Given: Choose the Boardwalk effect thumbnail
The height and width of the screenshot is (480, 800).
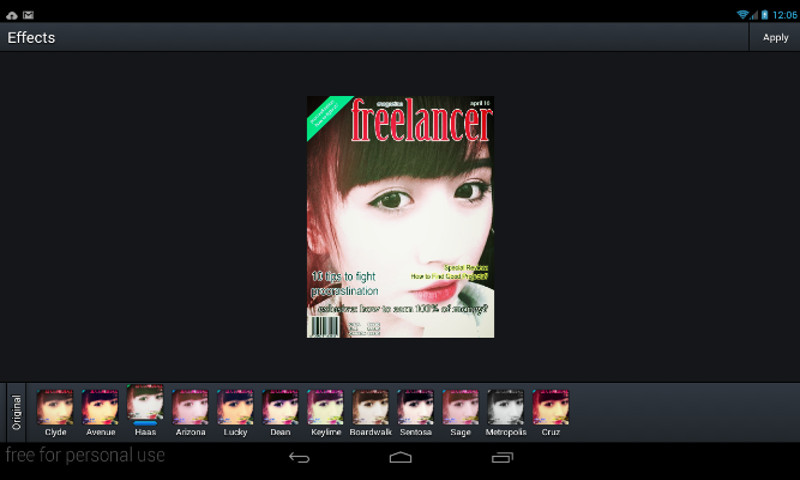Looking at the screenshot, I should tap(370, 407).
